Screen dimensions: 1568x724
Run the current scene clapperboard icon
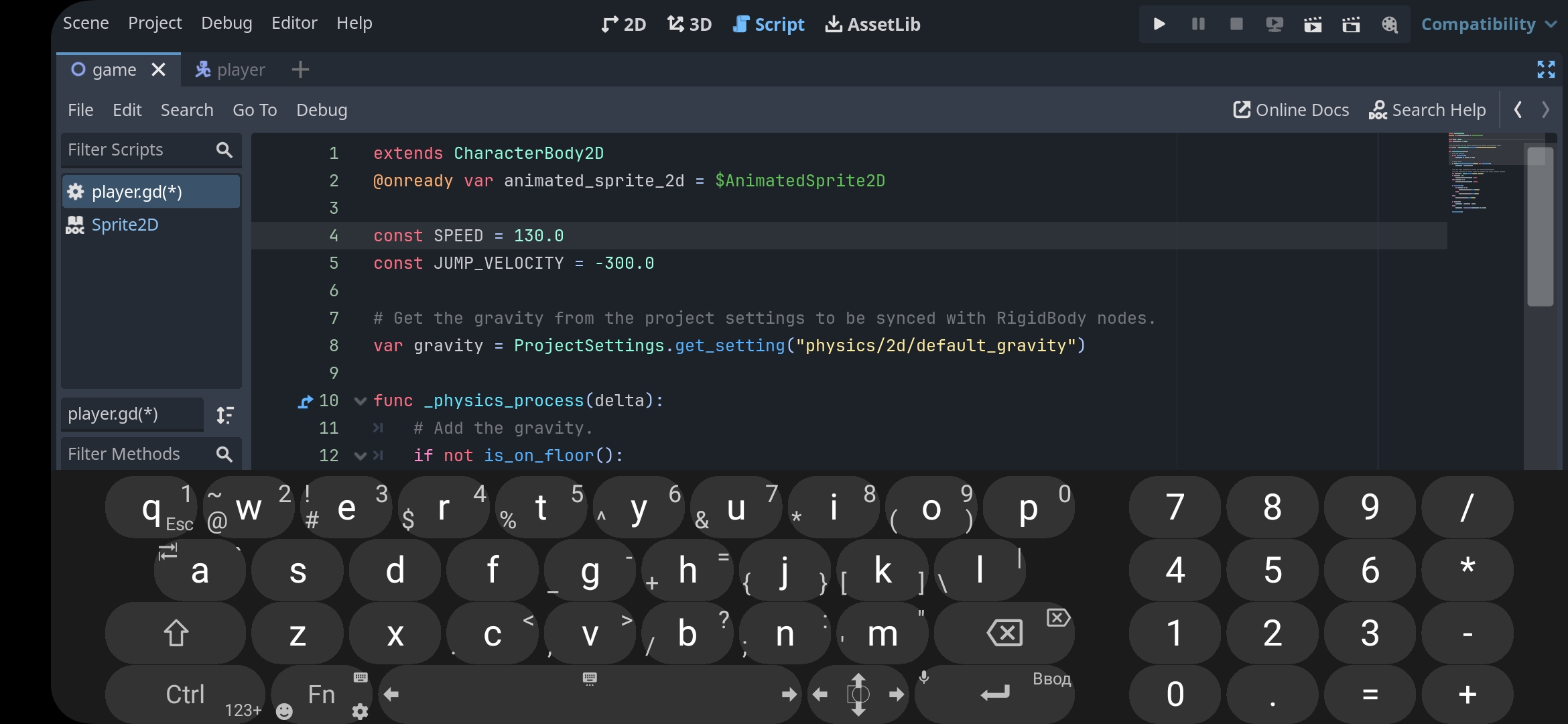coord(1313,25)
